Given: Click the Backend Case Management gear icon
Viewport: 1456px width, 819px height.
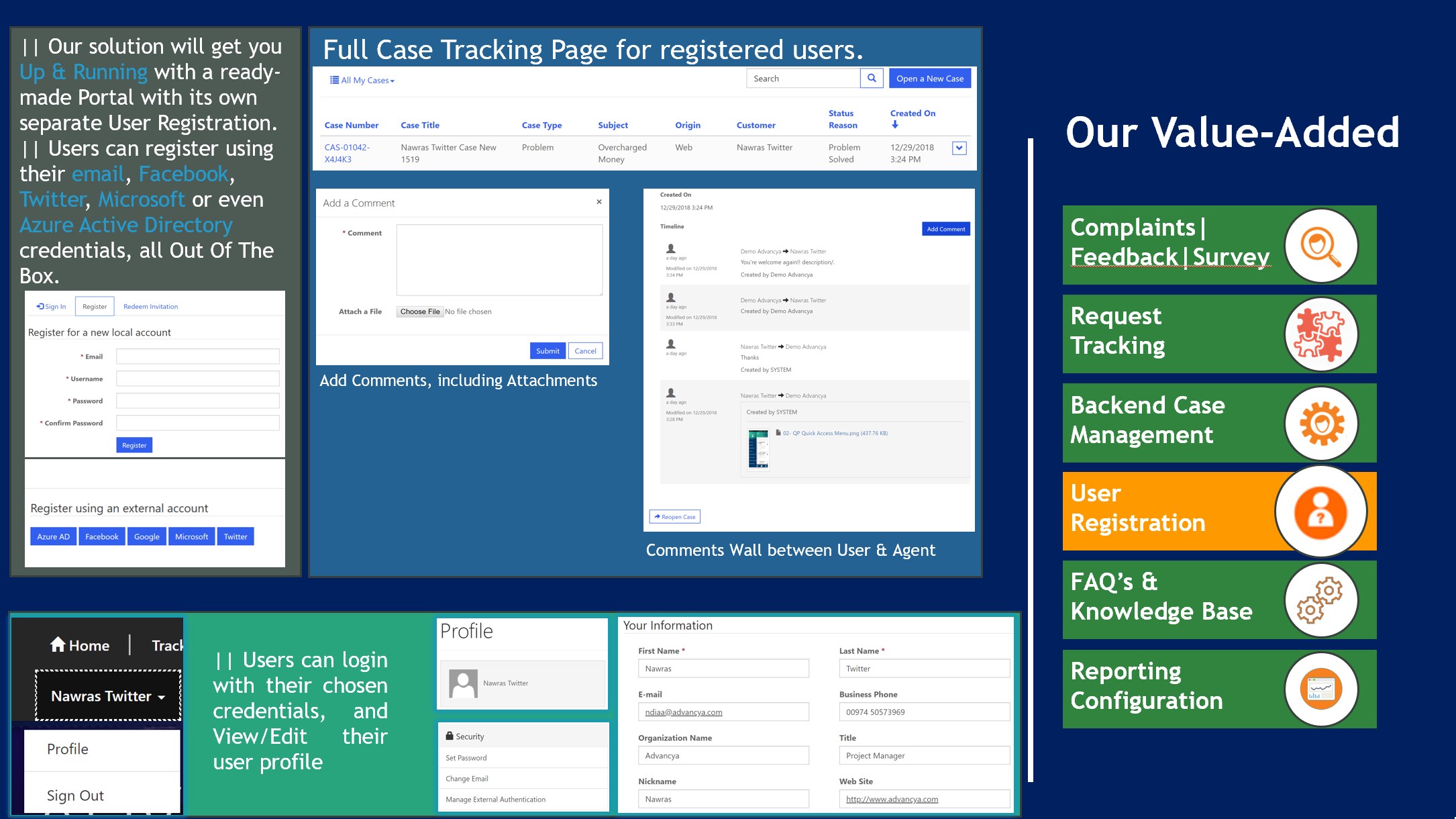Looking at the screenshot, I should point(1320,424).
